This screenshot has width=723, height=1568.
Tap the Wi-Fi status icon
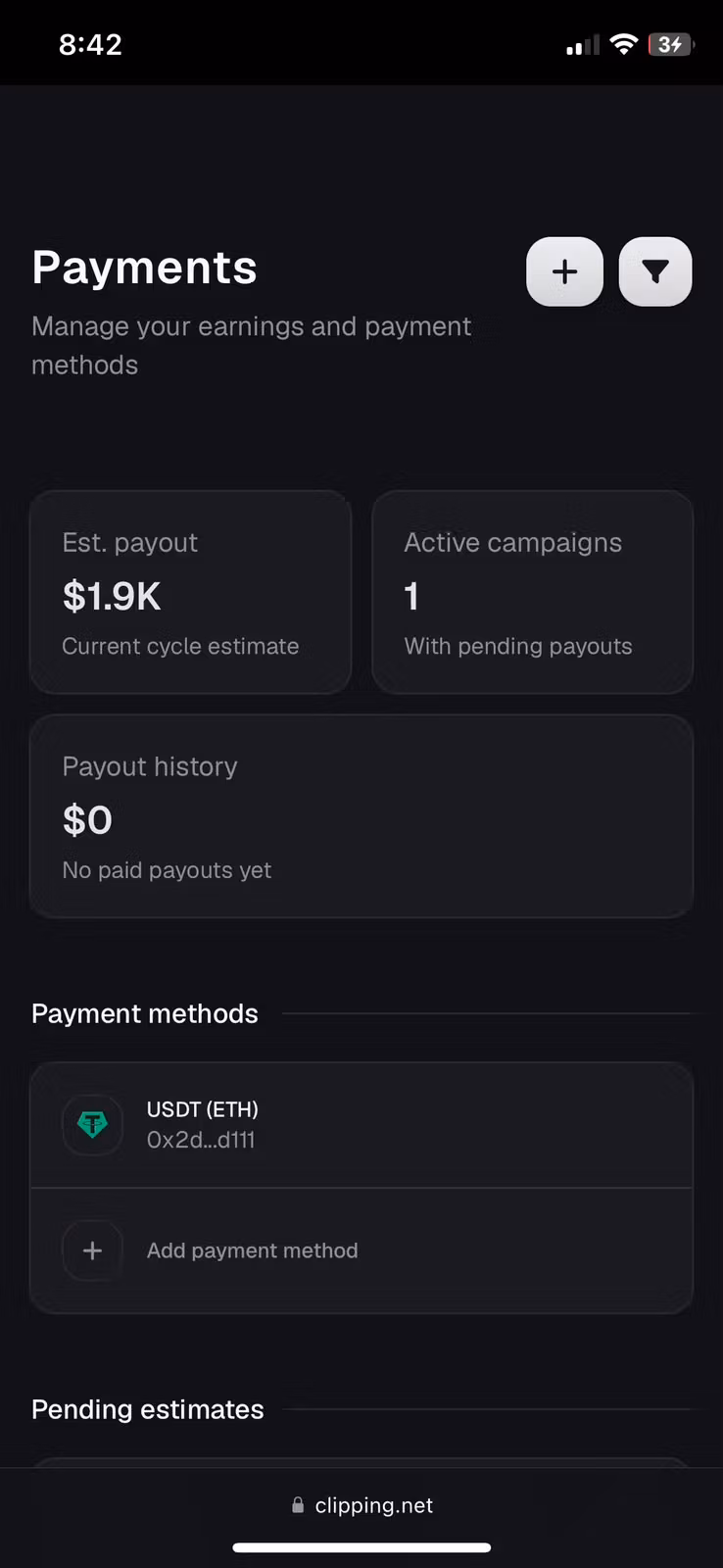click(623, 44)
